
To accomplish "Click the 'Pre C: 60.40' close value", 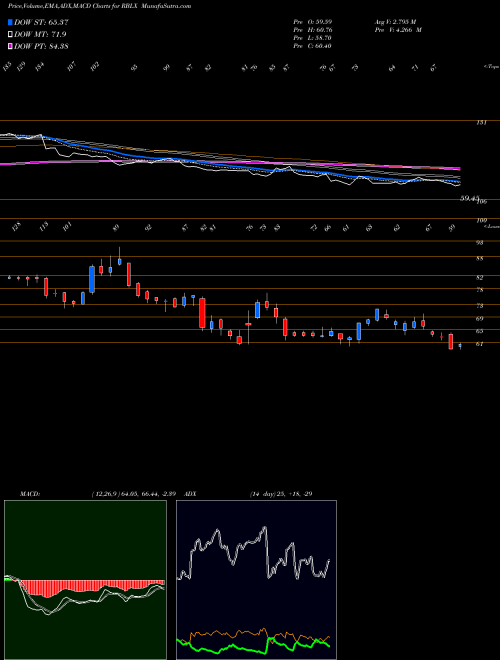I will pos(312,46).
